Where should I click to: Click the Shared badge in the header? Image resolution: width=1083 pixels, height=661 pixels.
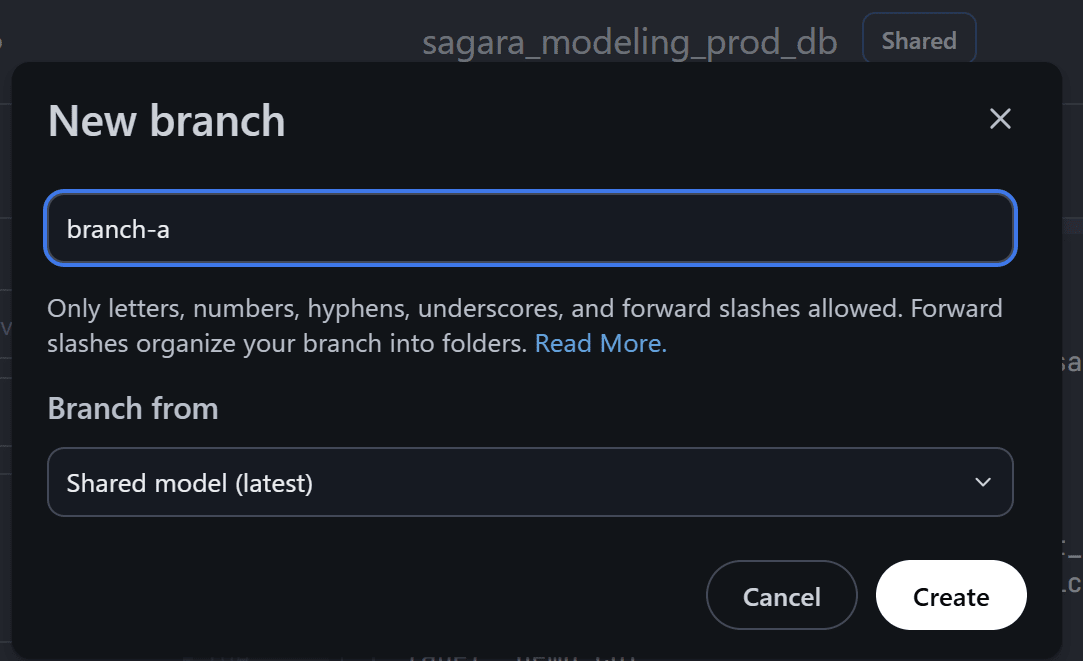pos(918,41)
